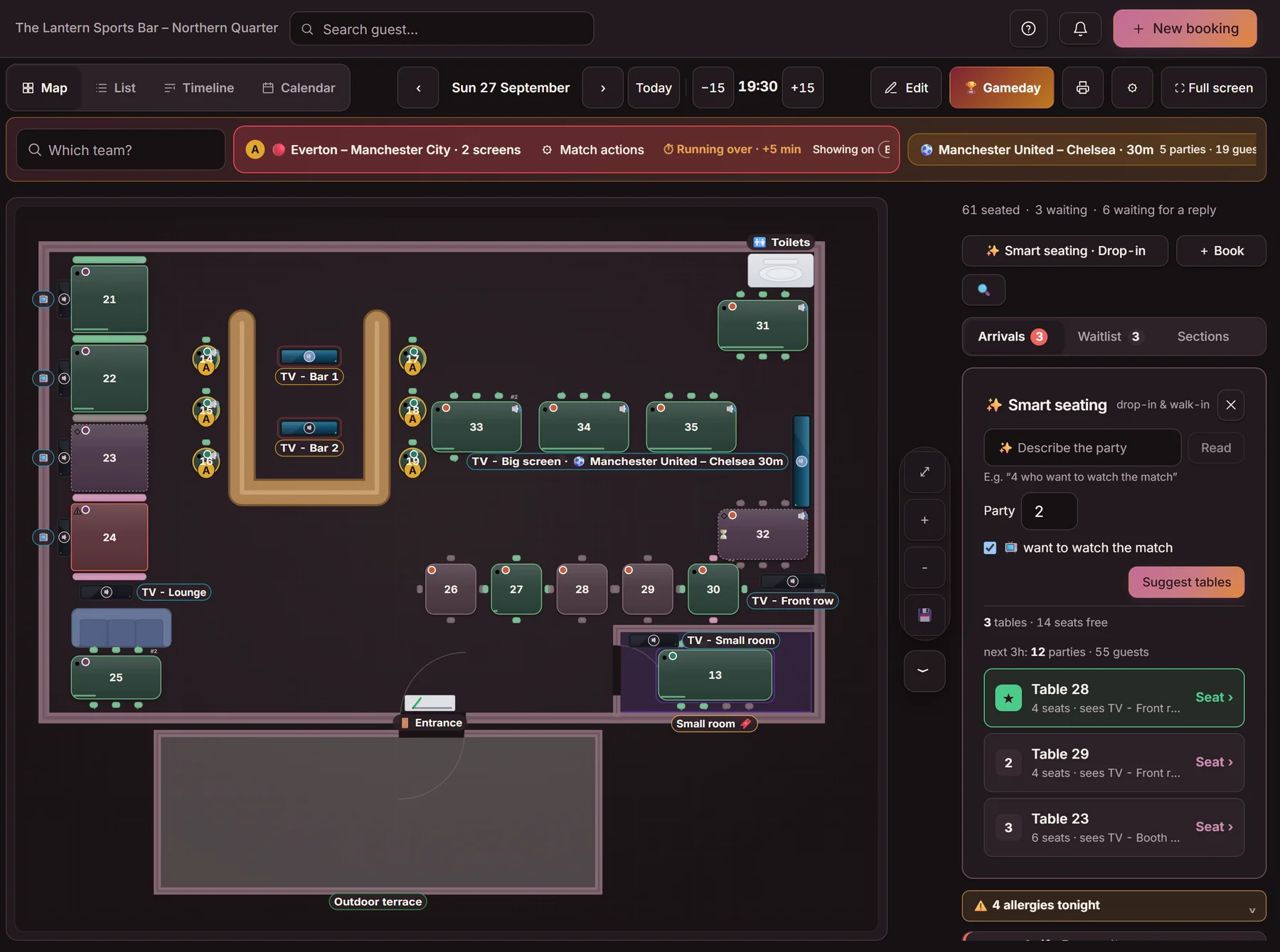This screenshot has width=1280, height=952.
Task: Click Seat for Table 28
Action: pos(1214,697)
